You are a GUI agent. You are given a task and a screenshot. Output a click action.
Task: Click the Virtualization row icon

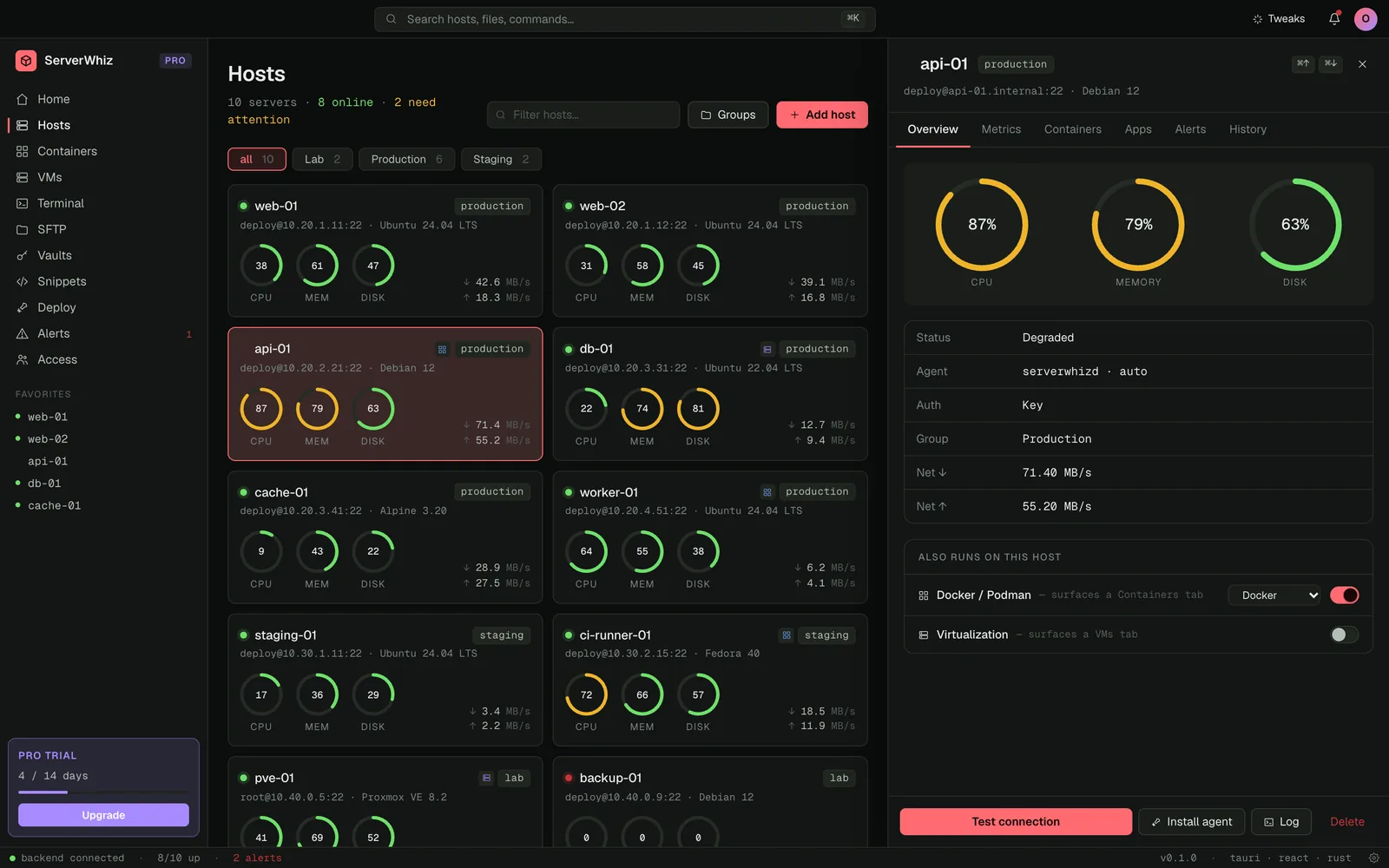pos(924,635)
